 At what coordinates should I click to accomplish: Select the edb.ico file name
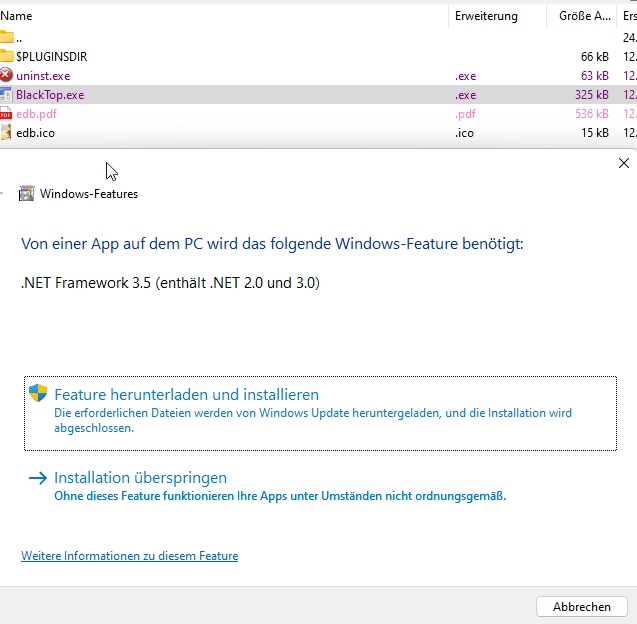click(x=35, y=133)
